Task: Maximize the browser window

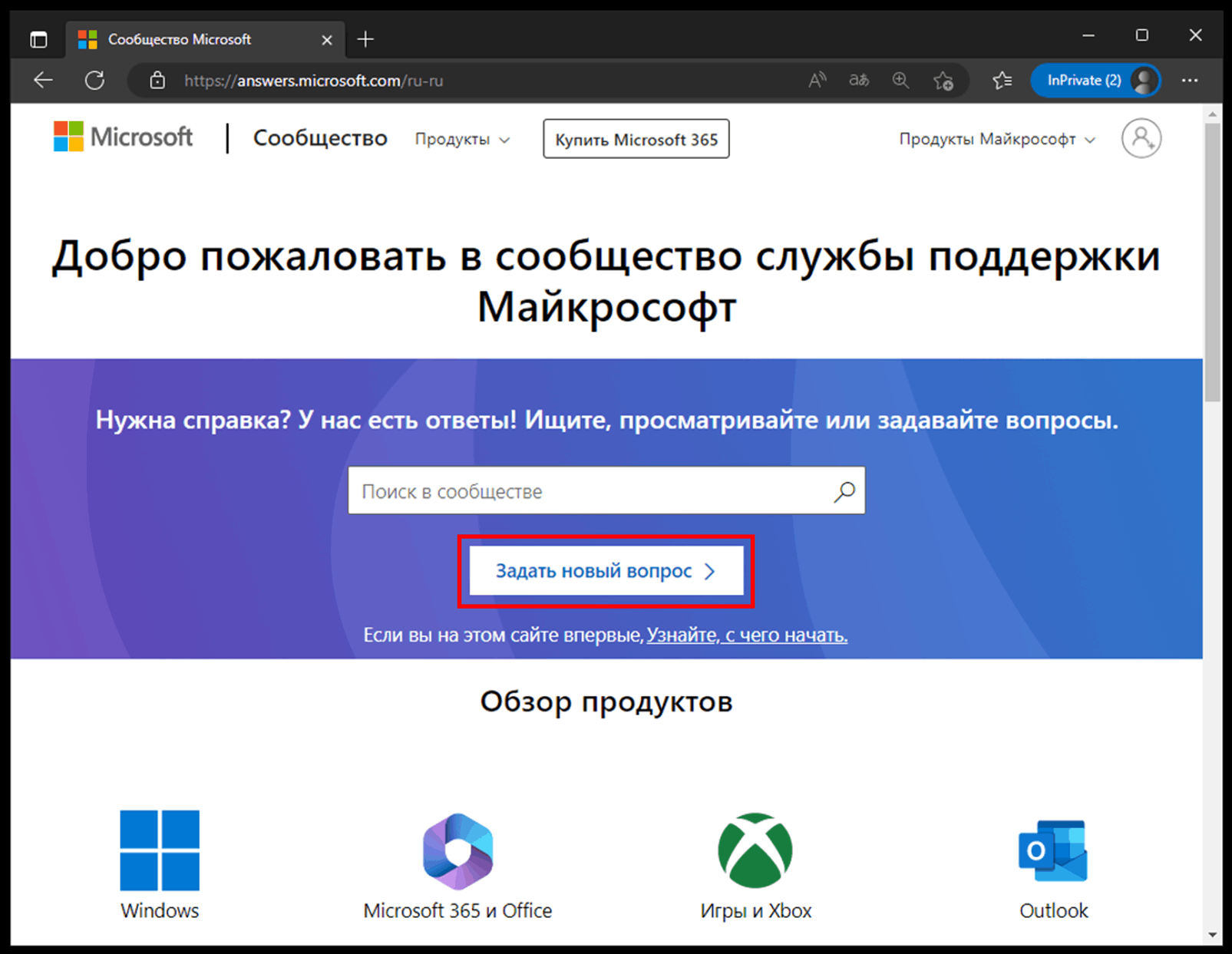Action: (1141, 35)
